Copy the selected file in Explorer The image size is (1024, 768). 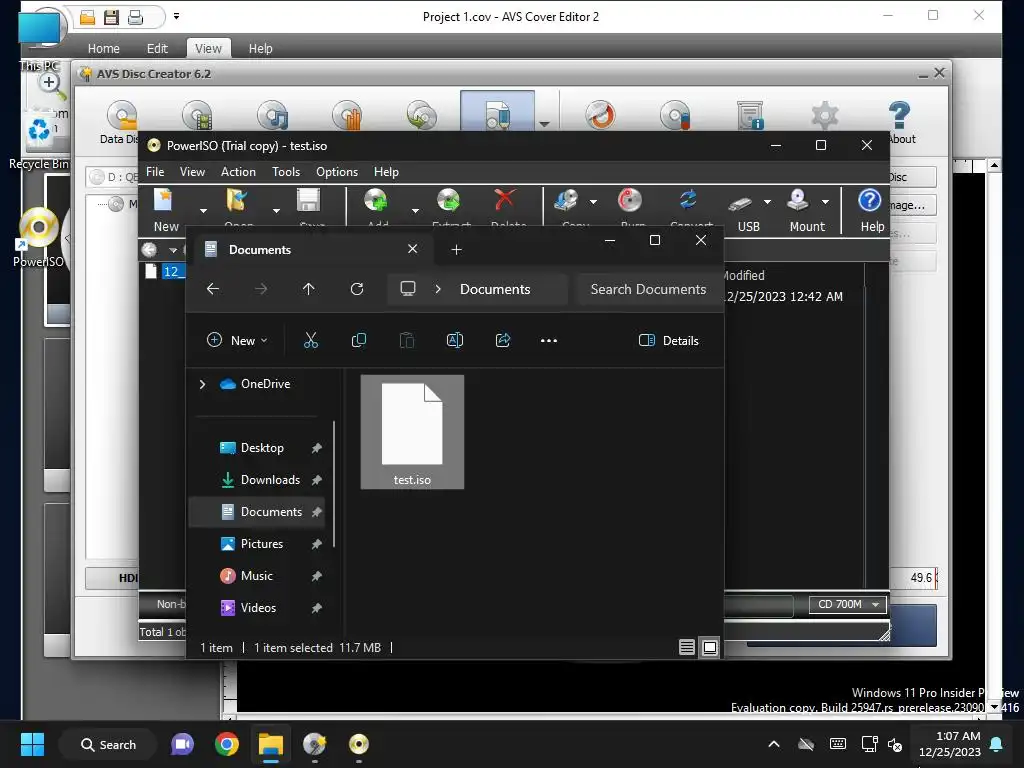(359, 340)
